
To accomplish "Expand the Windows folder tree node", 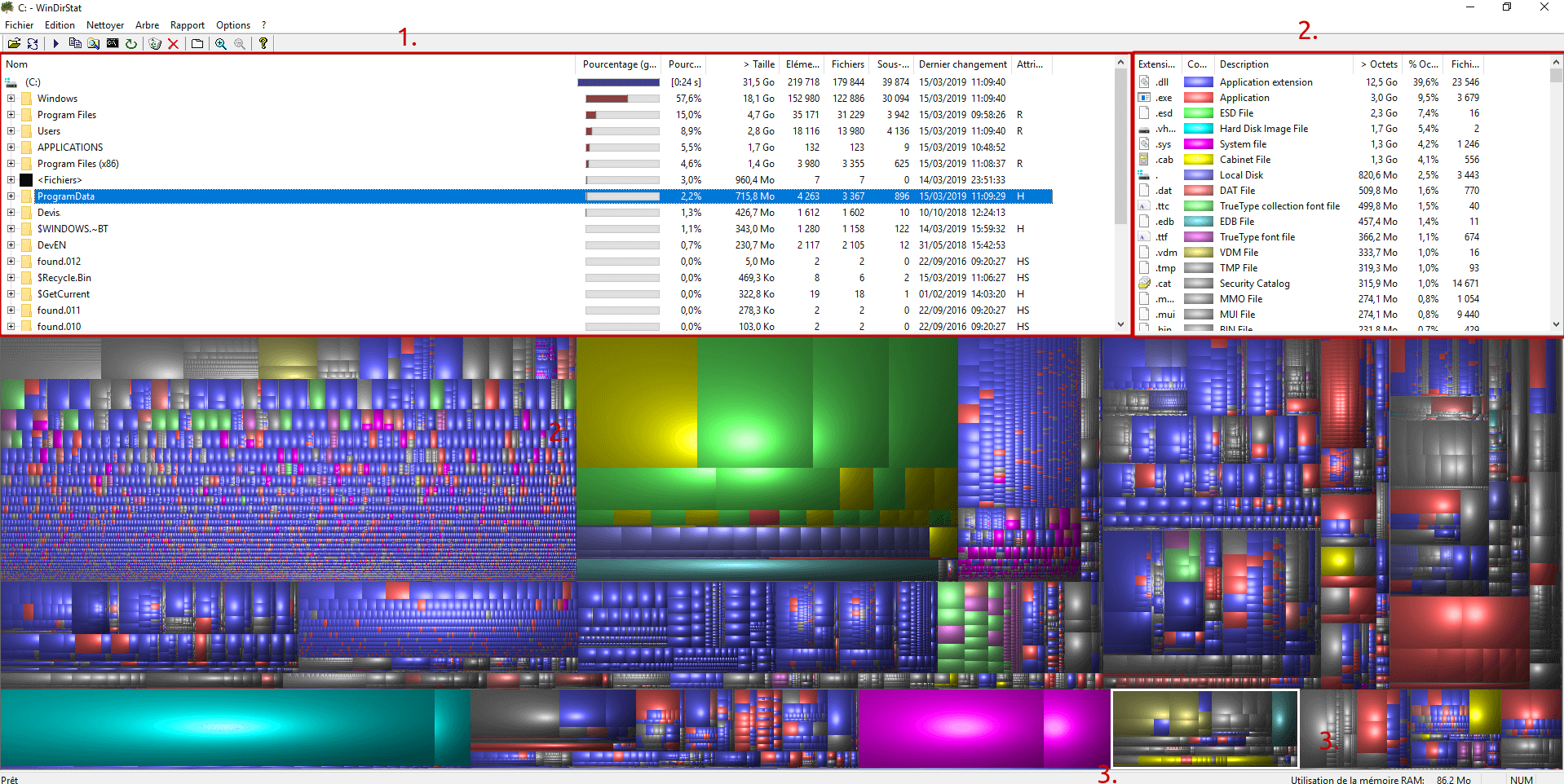I will coord(11,99).
